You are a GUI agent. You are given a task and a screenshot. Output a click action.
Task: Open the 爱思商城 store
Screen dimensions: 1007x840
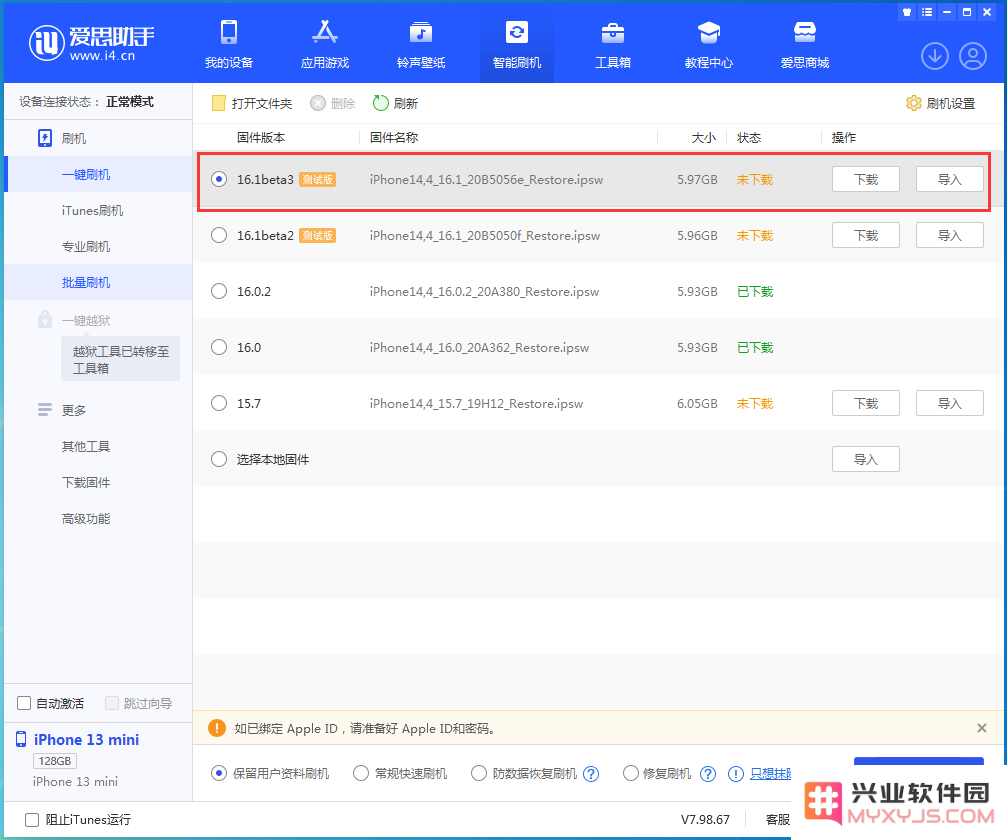[x=805, y=44]
